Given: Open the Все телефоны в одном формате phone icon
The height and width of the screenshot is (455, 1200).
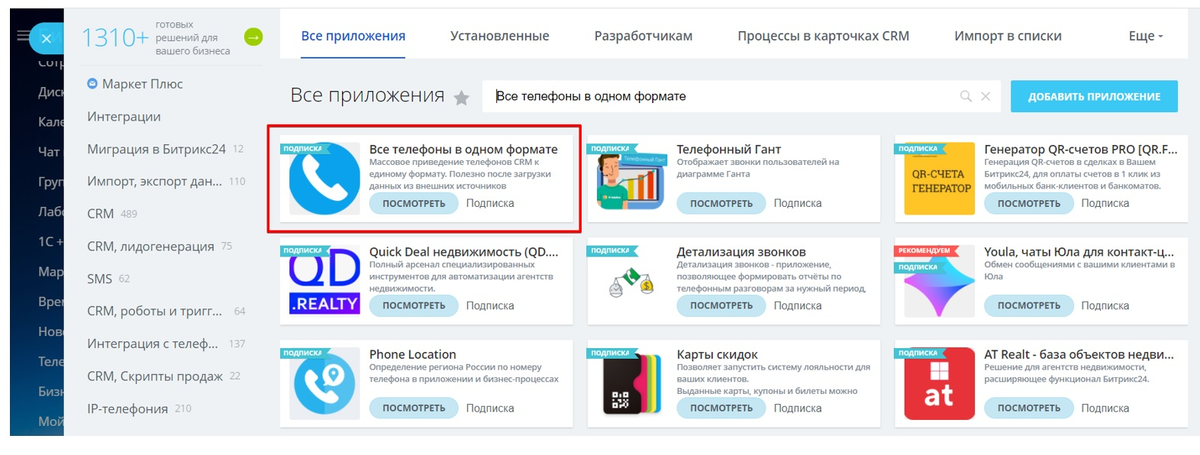Looking at the screenshot, I should click(x=325, y=178).
